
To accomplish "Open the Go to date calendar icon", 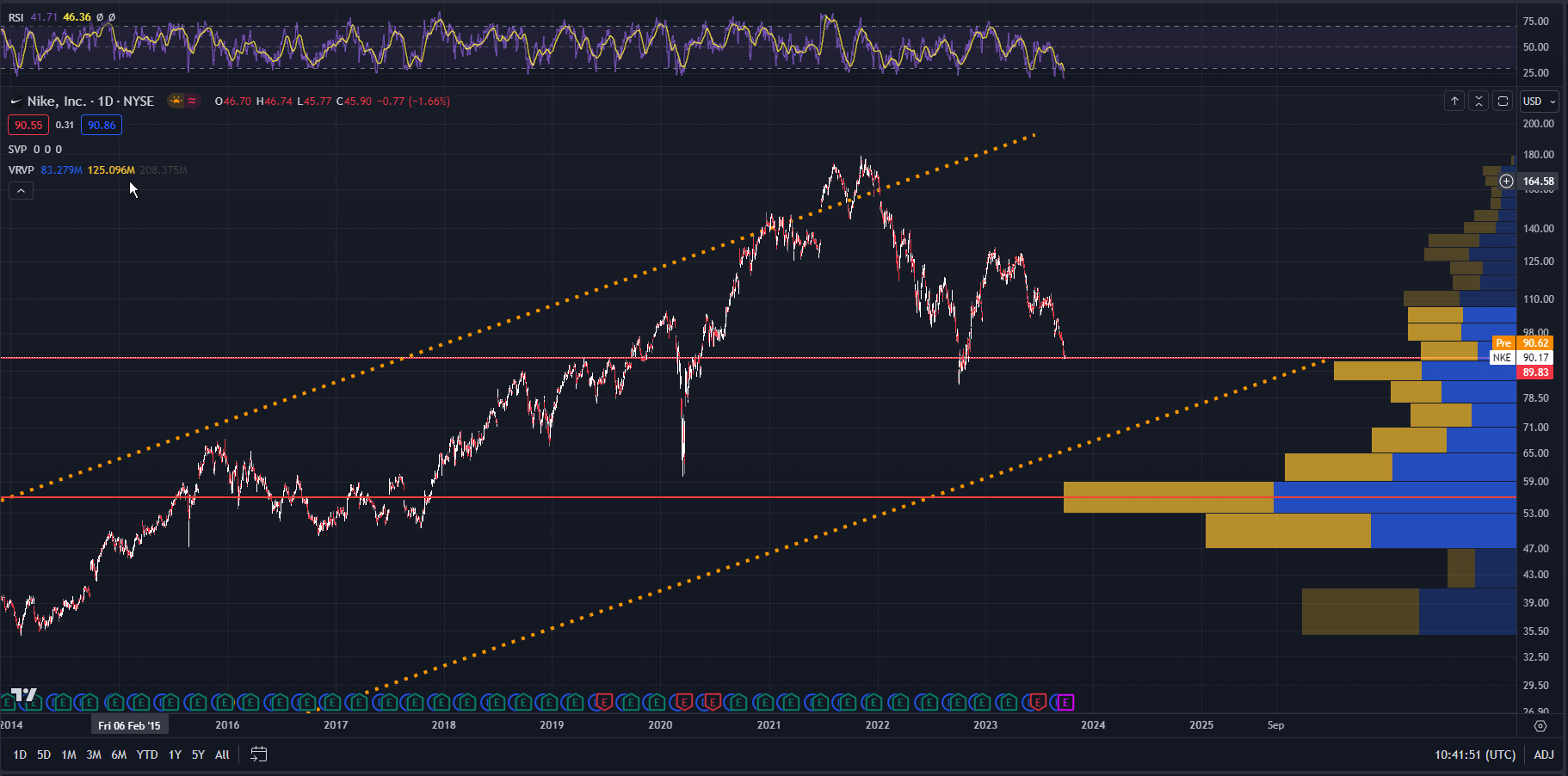I will pyautogui.click(x=258, y=754).
